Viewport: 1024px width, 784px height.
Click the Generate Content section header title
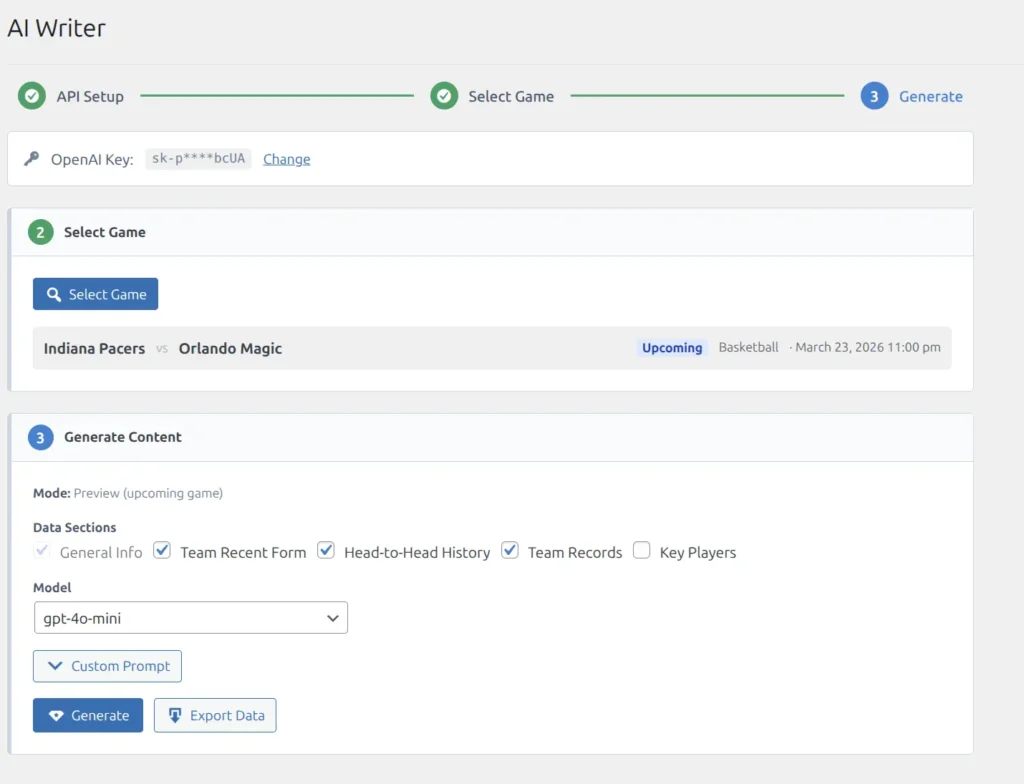click(x=123, y=437)
